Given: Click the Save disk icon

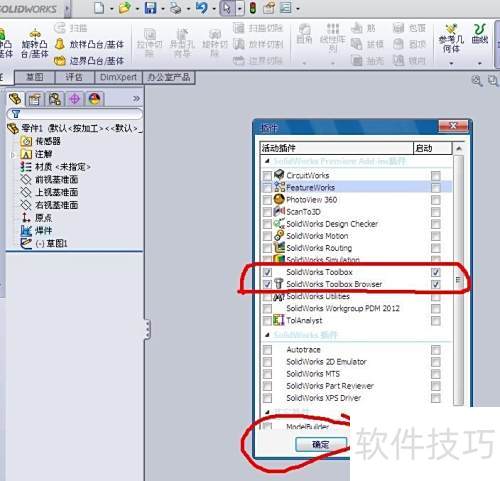Looking at the screenshot, I should click(150, 8).
